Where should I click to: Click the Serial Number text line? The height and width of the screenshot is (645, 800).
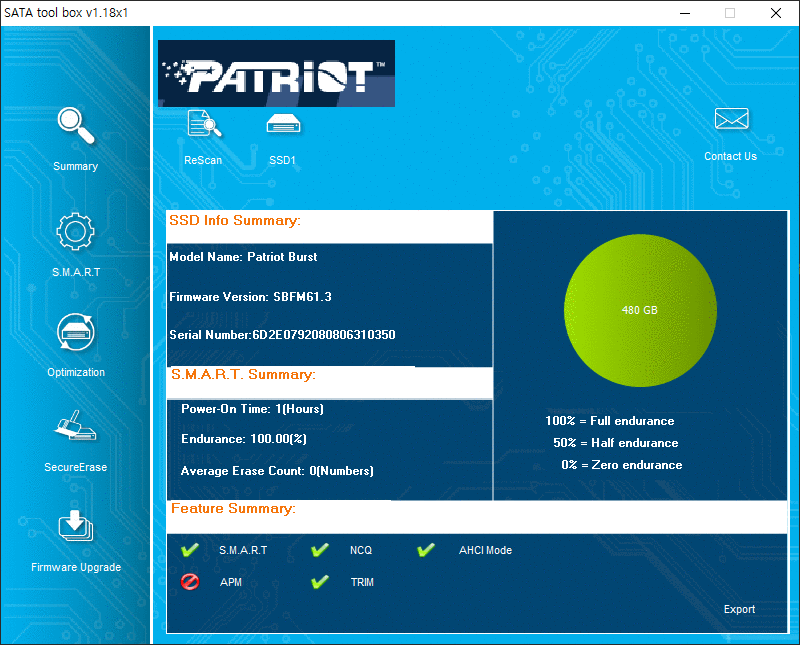click(x=282, y=334)
